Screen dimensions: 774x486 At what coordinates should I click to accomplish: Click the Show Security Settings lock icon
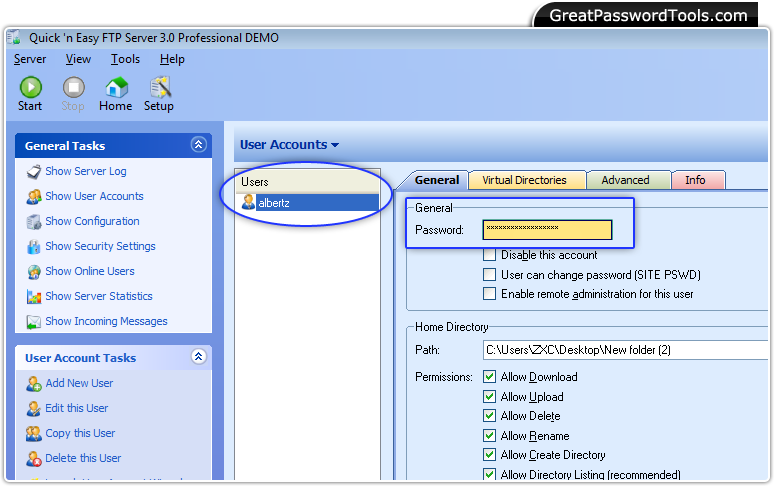[34, 247]
